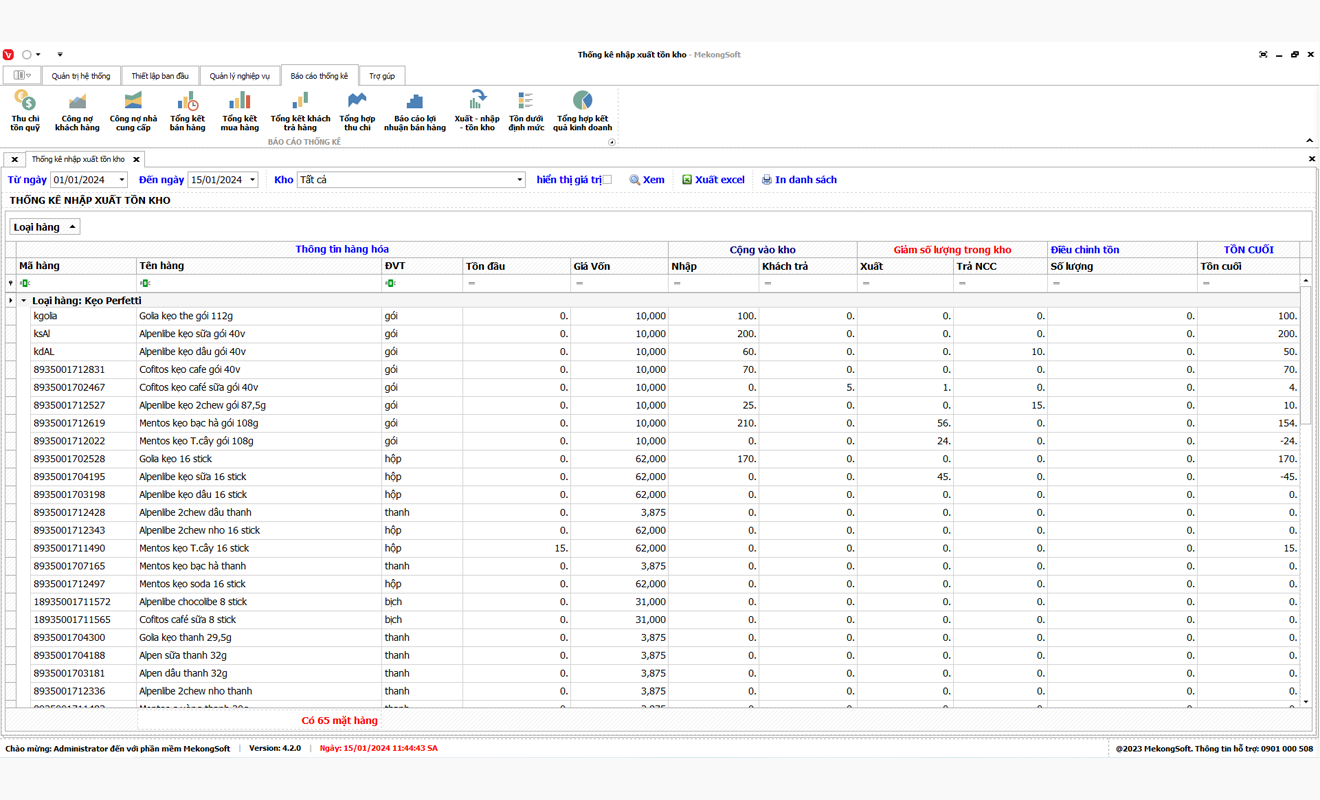Image resolution: width=1320 pixels, height=800 pixels.
Task: Open the quick access toolbar customize arrow
Action: (60, 55)
